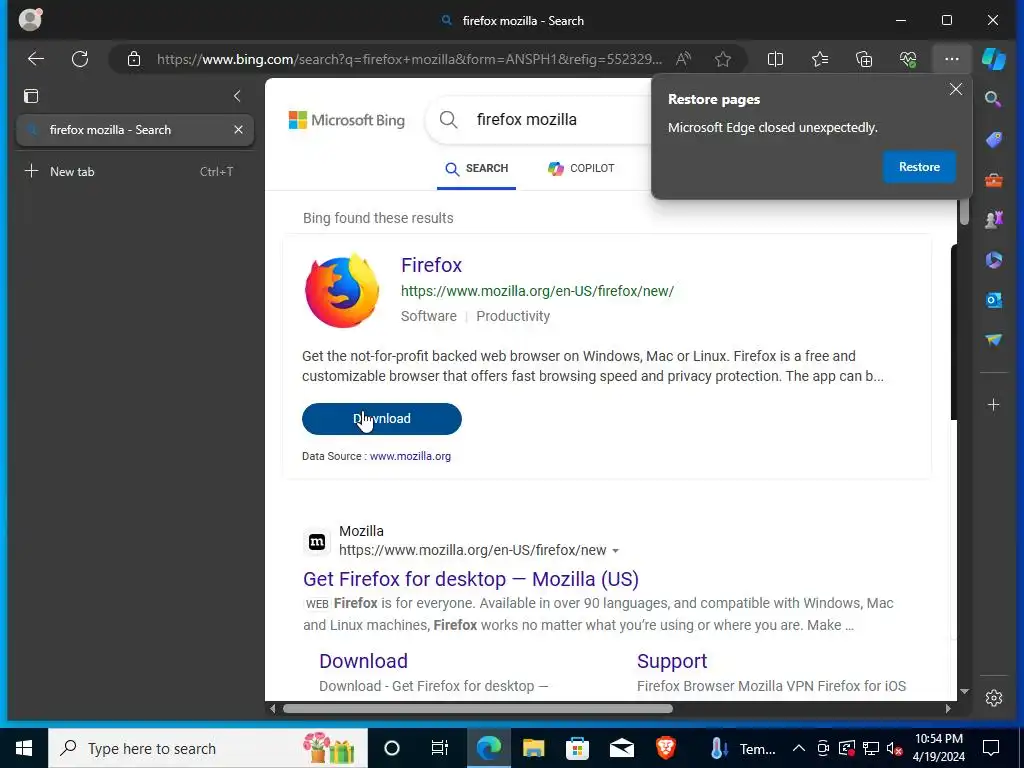Add a sidebar app with the plus icon
The width and height of the screenshot is (1024, 768).
pos(993,405)
